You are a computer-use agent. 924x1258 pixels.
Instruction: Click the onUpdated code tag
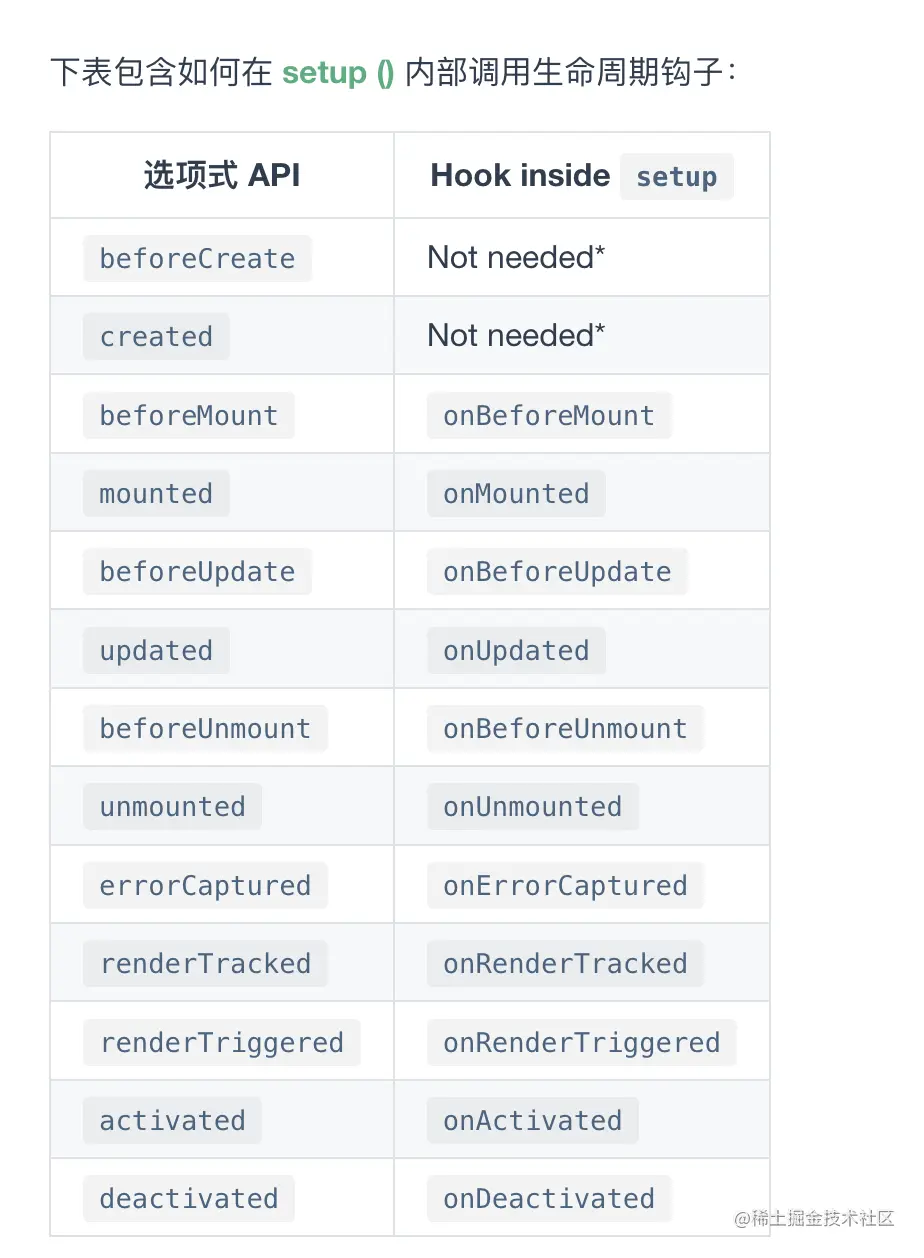coord(516,651)
